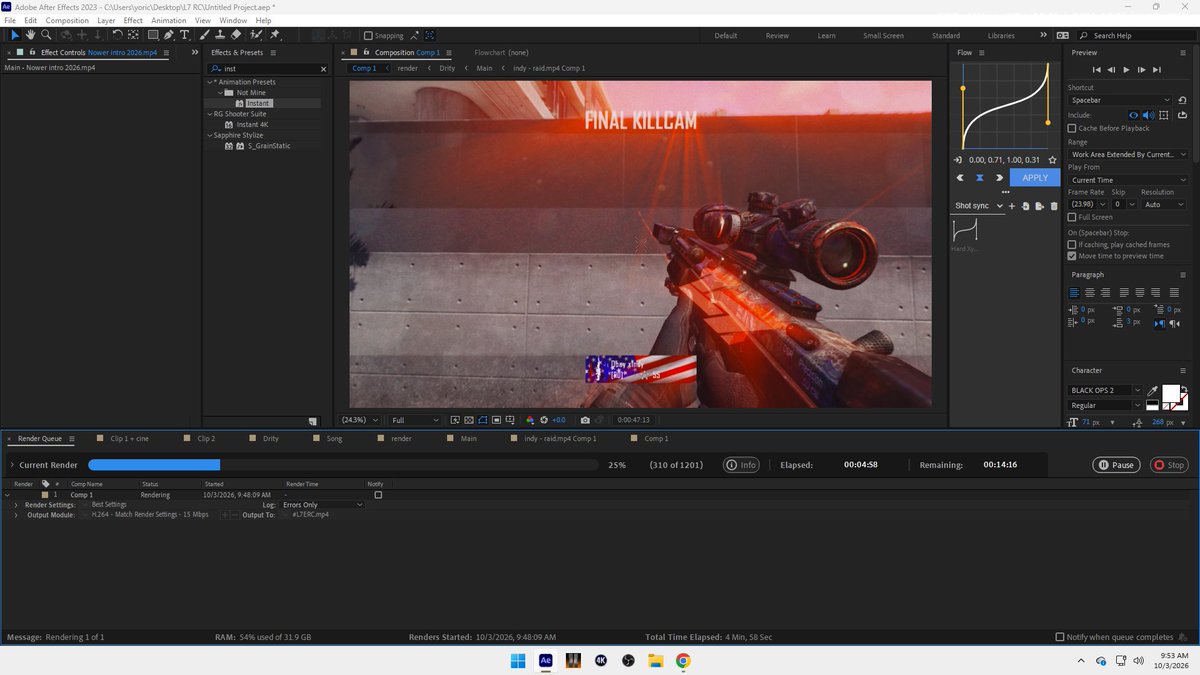This screenshot has width=1200, height=675.
Task: Stop the current render
Action: [1170, 465]
